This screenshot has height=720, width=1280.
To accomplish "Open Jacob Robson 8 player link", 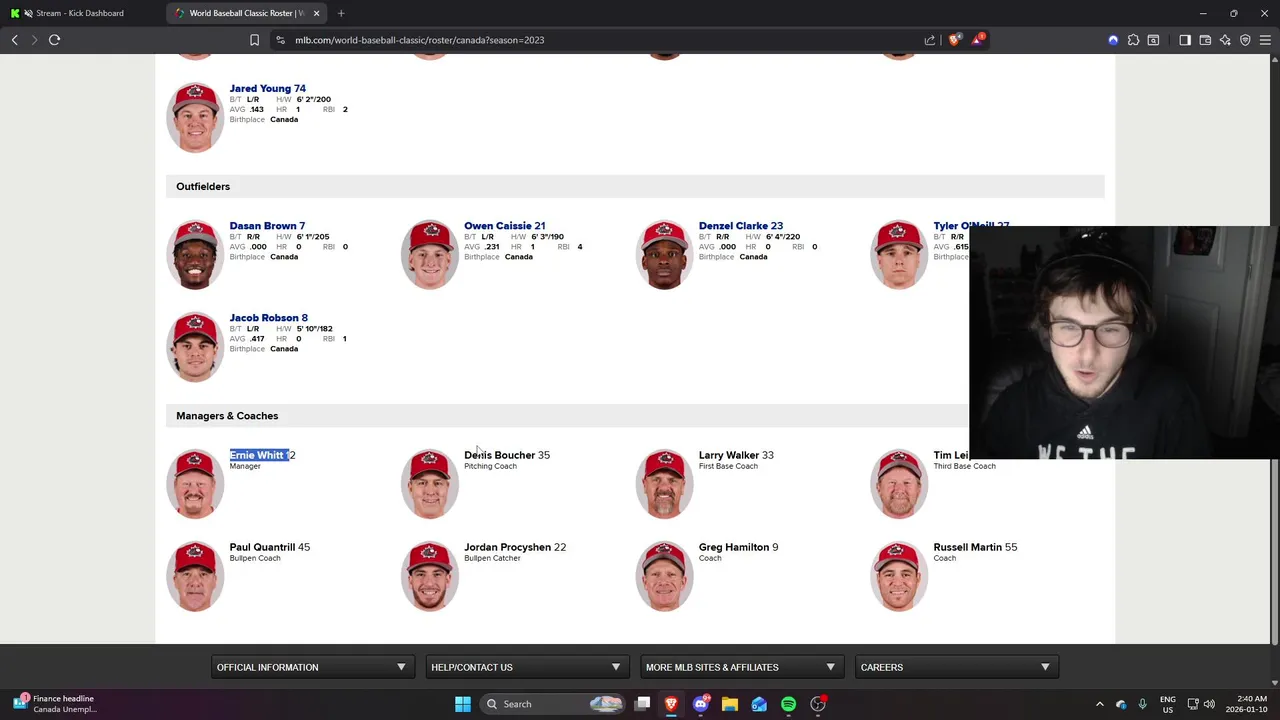I will coord(268,318).
